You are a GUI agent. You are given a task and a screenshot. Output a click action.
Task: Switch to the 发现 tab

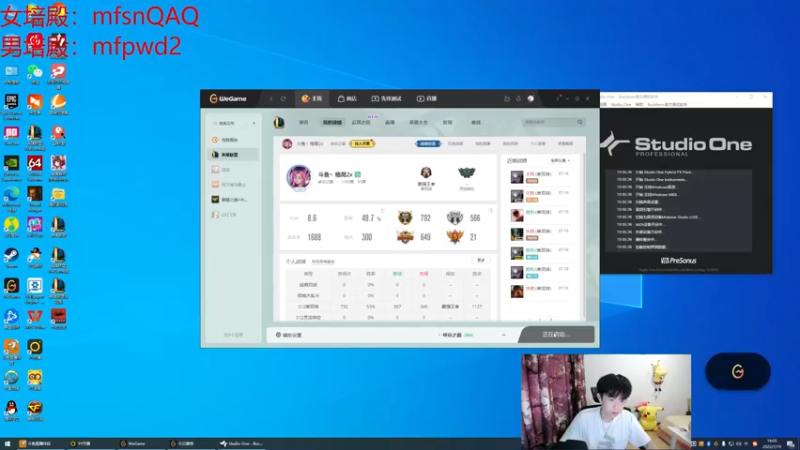coord(447,122)
